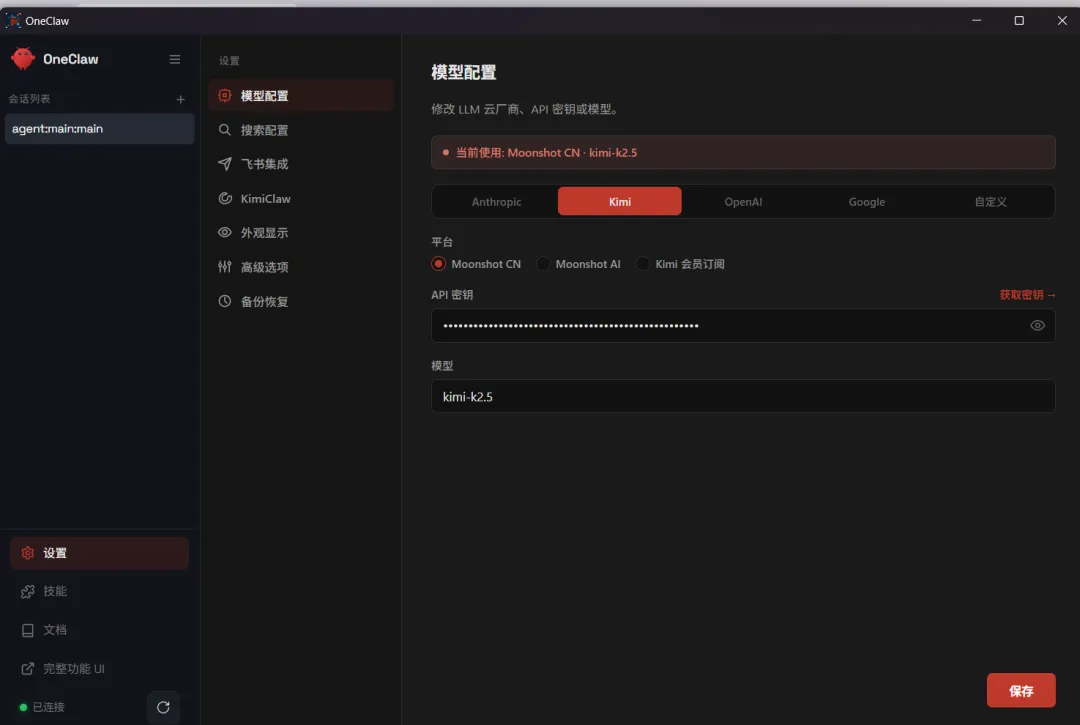The width and height of the screenshot is (1080, 725).
Task: Select the Kimi 会员订阅 platform radio
Action: click(x=643, y=264)
